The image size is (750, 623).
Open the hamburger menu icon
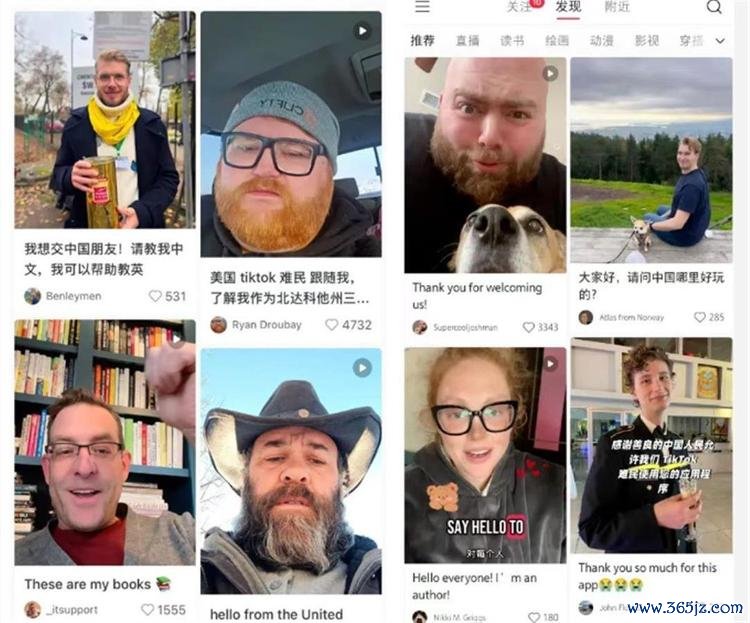[x=422, y=6]
